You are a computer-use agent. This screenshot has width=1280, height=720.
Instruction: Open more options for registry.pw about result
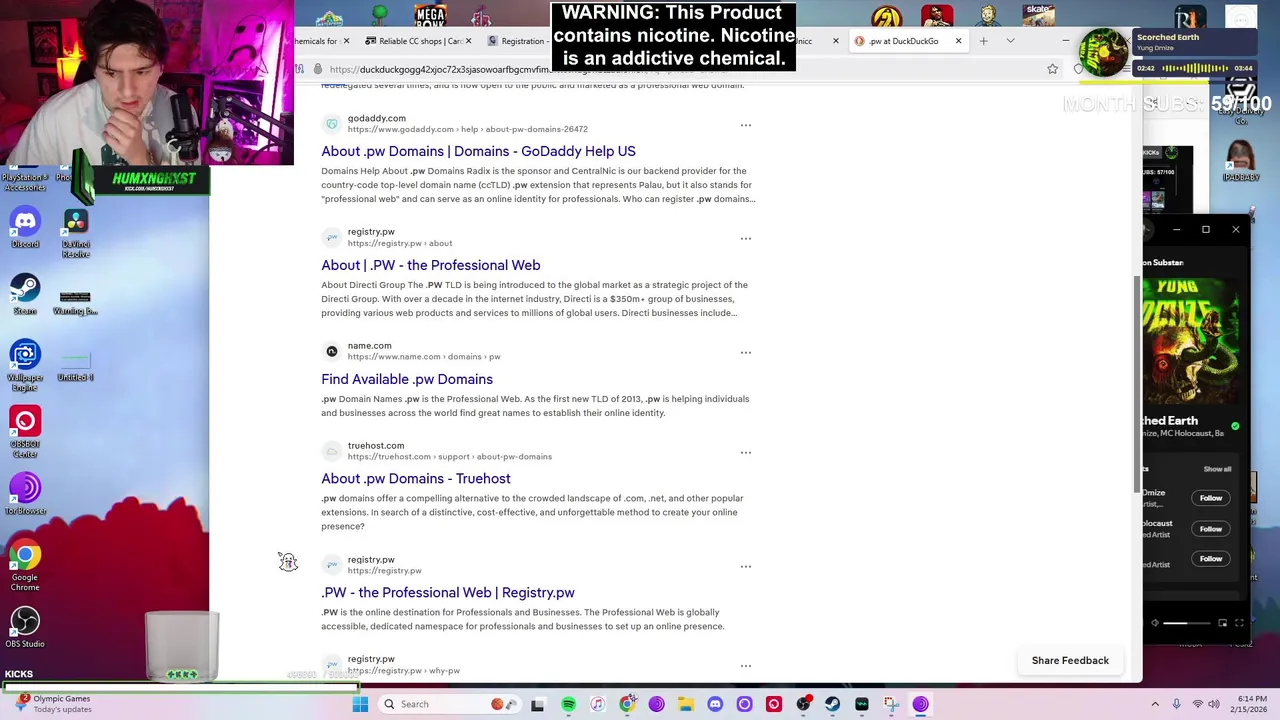[745, 239]
